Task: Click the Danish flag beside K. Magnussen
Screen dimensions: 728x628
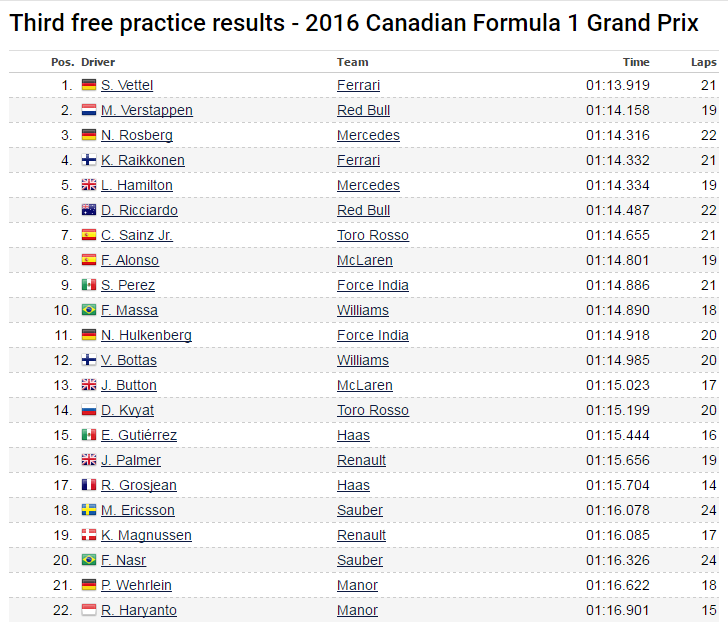Action: tap(89, 535)
